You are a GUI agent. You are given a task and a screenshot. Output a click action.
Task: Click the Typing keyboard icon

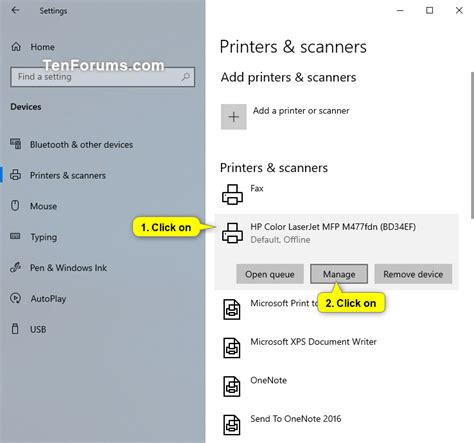tap(15, 236)
